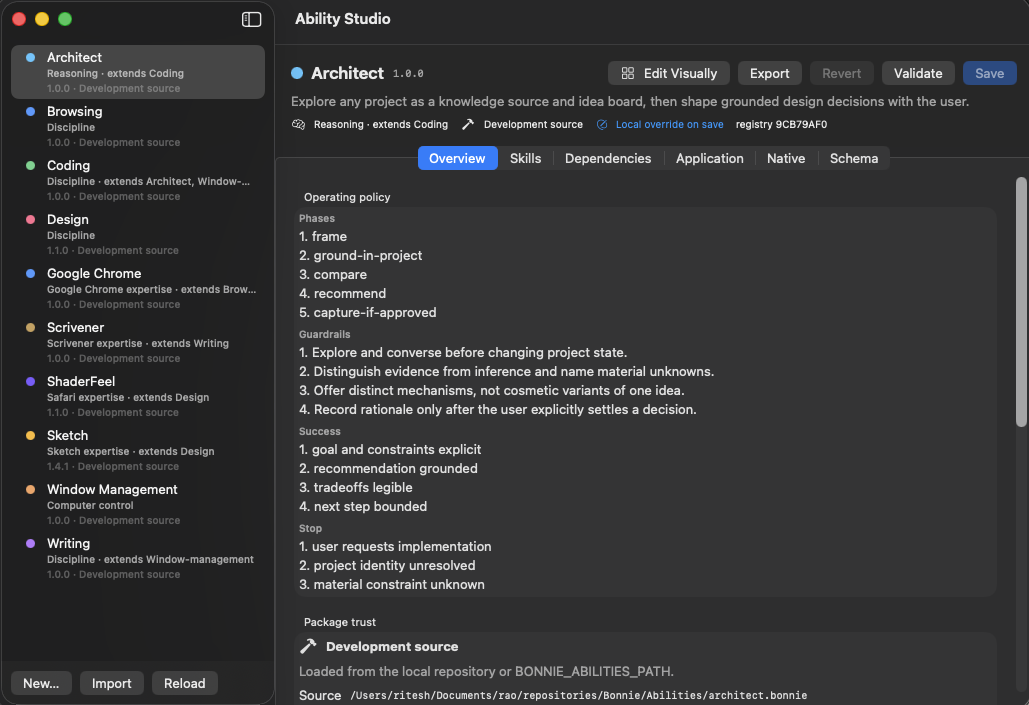Click the Validate button
The width and height of the screenshot is (1029, 705).
[x=918, y=73]
